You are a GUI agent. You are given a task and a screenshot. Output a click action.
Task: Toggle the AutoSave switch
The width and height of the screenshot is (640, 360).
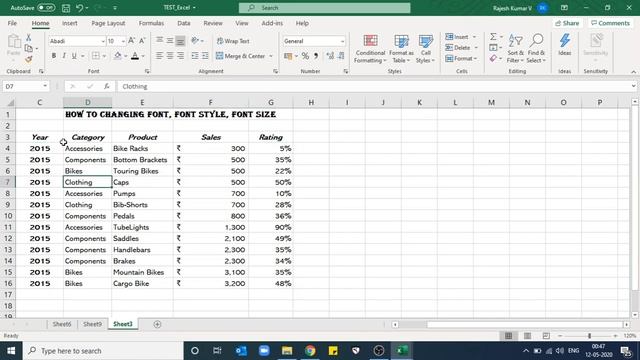coord(46,7)
